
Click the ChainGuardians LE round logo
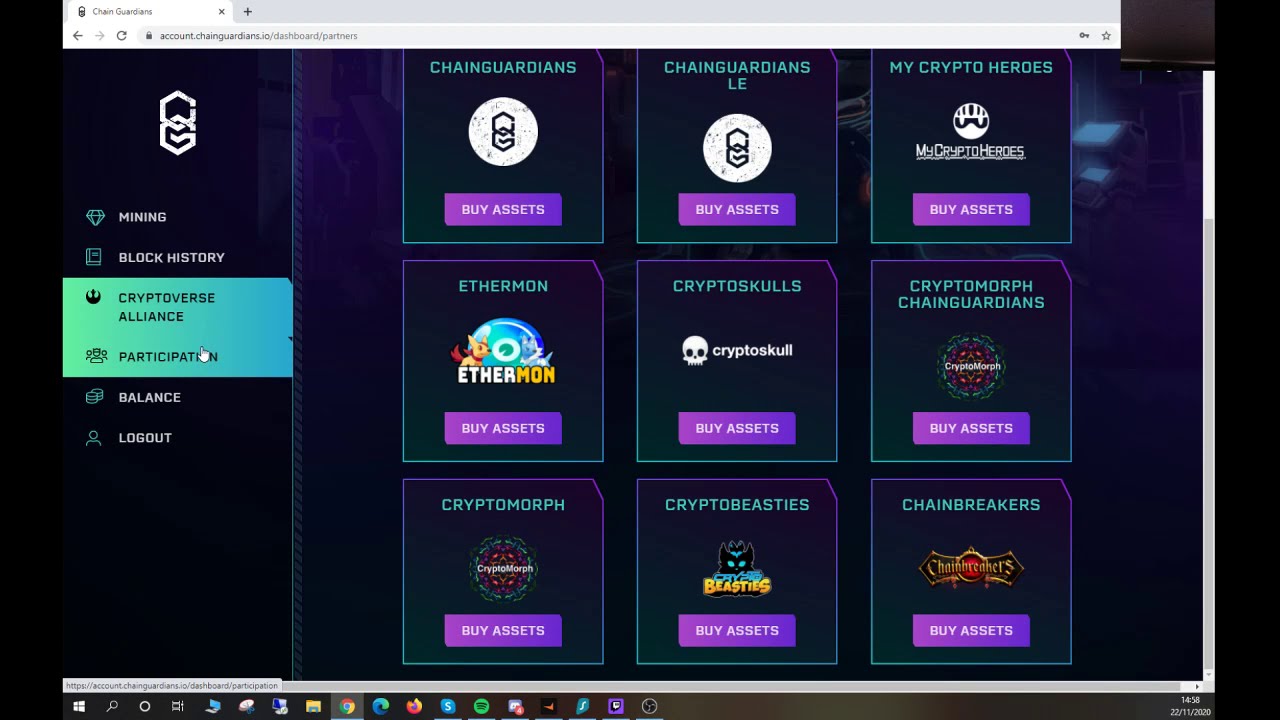pyautogui.click(x=737, y=148)
